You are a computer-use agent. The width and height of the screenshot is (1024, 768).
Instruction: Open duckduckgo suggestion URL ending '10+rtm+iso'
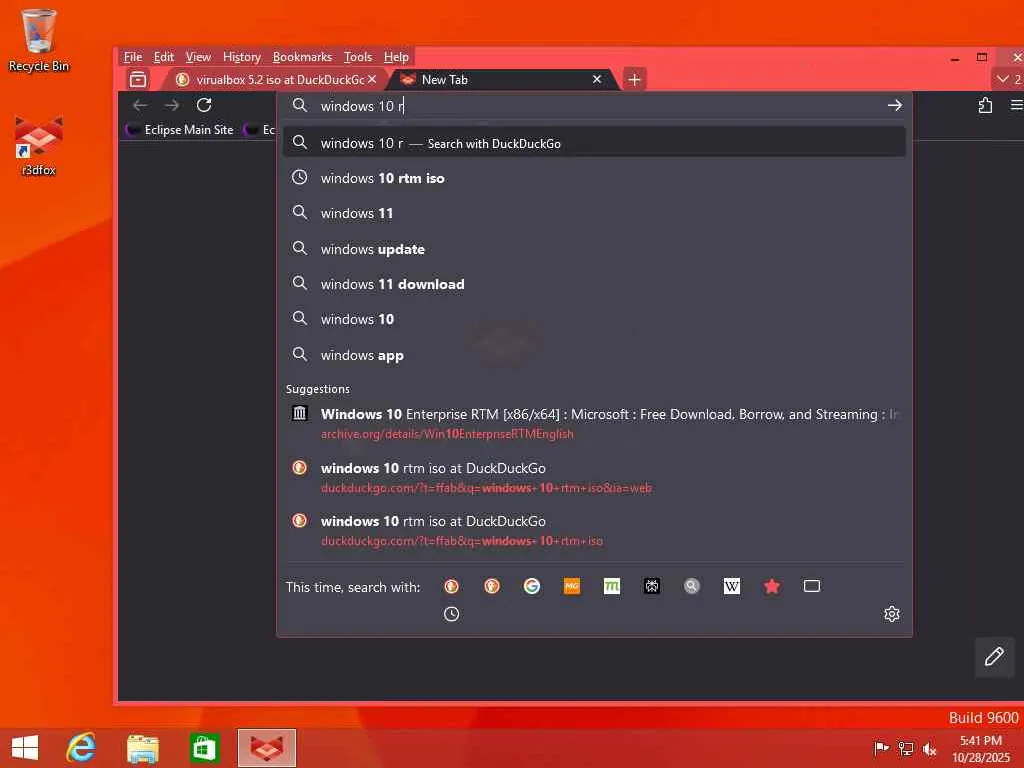pyautogui.click(x=594, y=530)
